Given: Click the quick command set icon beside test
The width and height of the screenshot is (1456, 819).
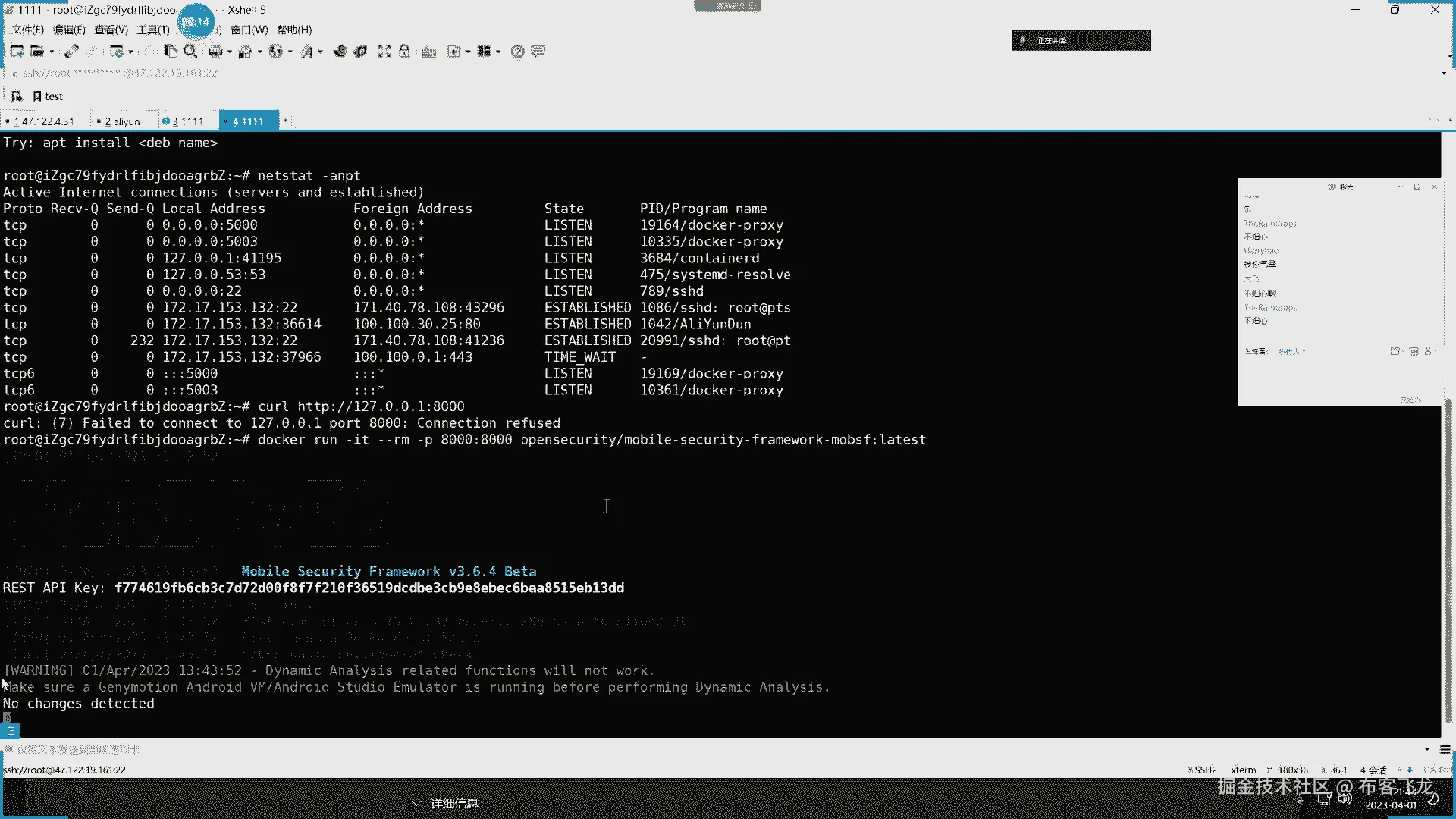Looking at the screenshot, I should point(17,96).
